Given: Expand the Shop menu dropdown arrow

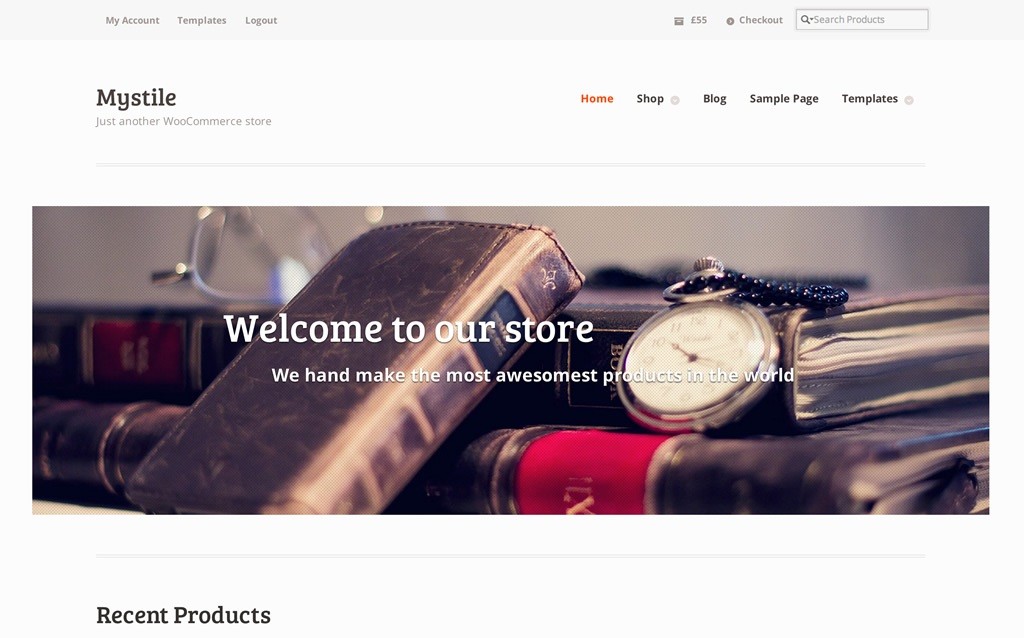Looking at the screenshot, I should 675,100.
